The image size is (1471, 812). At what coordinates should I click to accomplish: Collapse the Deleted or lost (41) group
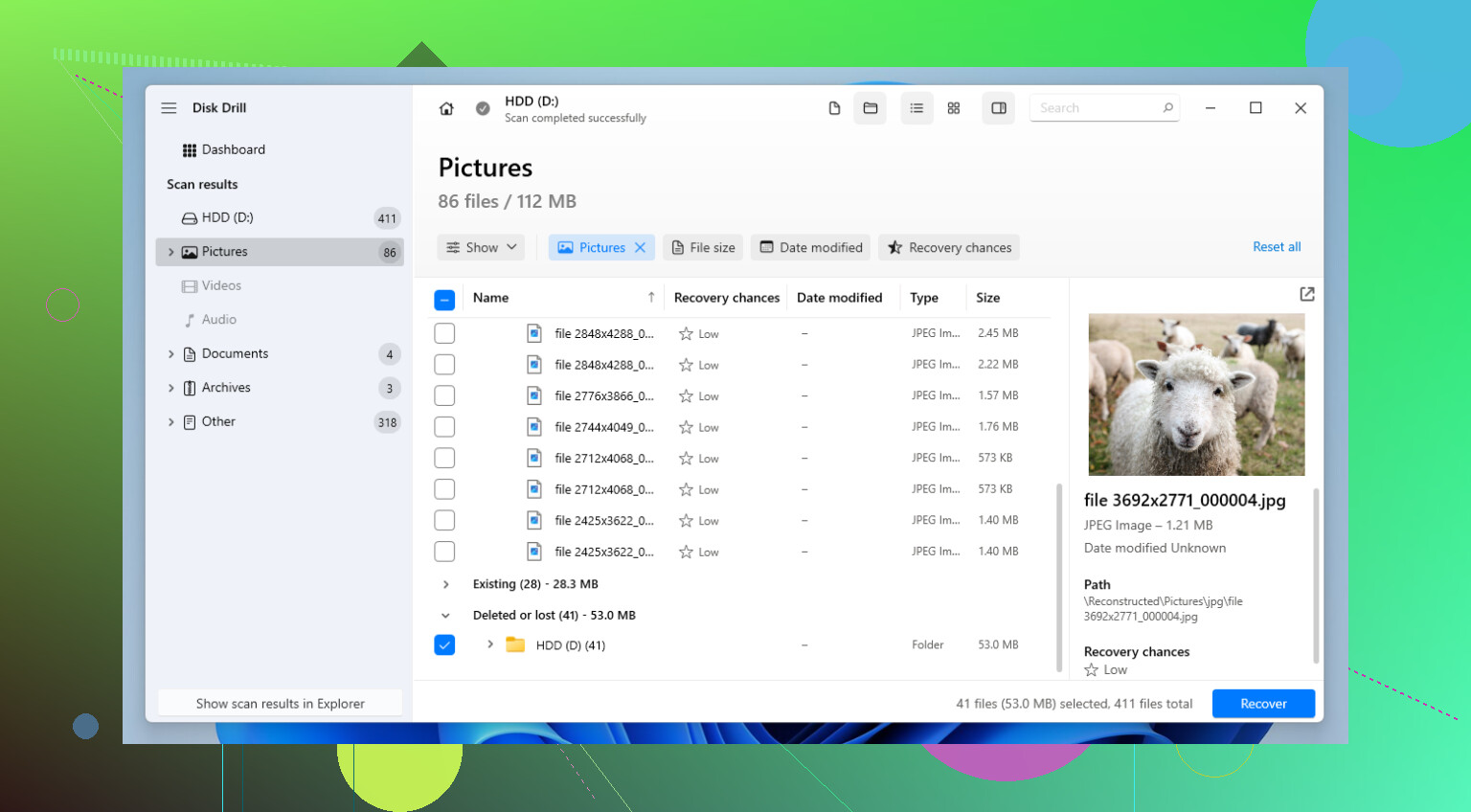click(x=445, y=616)
